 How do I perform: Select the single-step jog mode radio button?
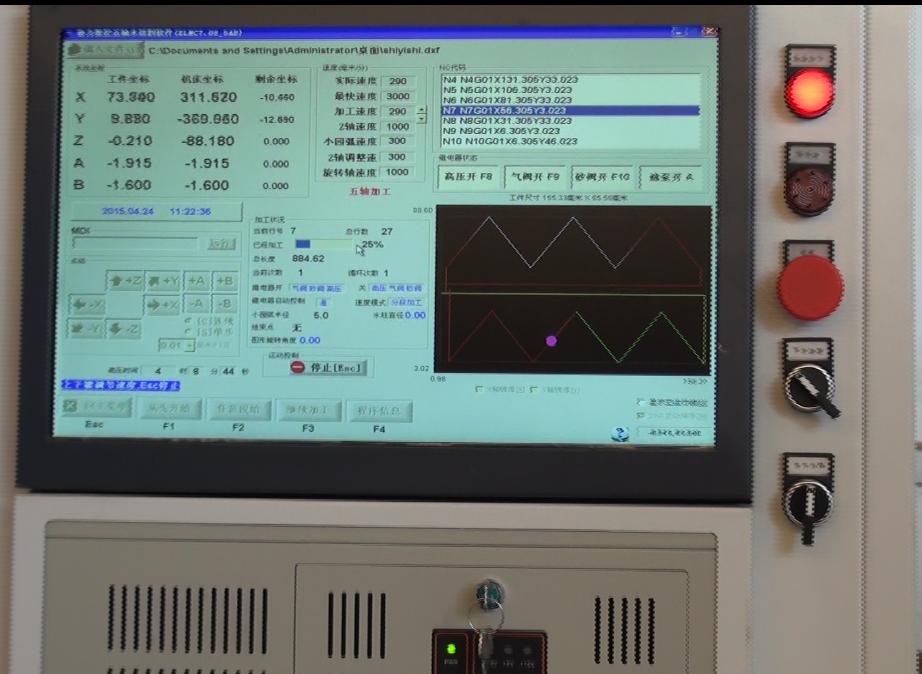click(189, 332)
